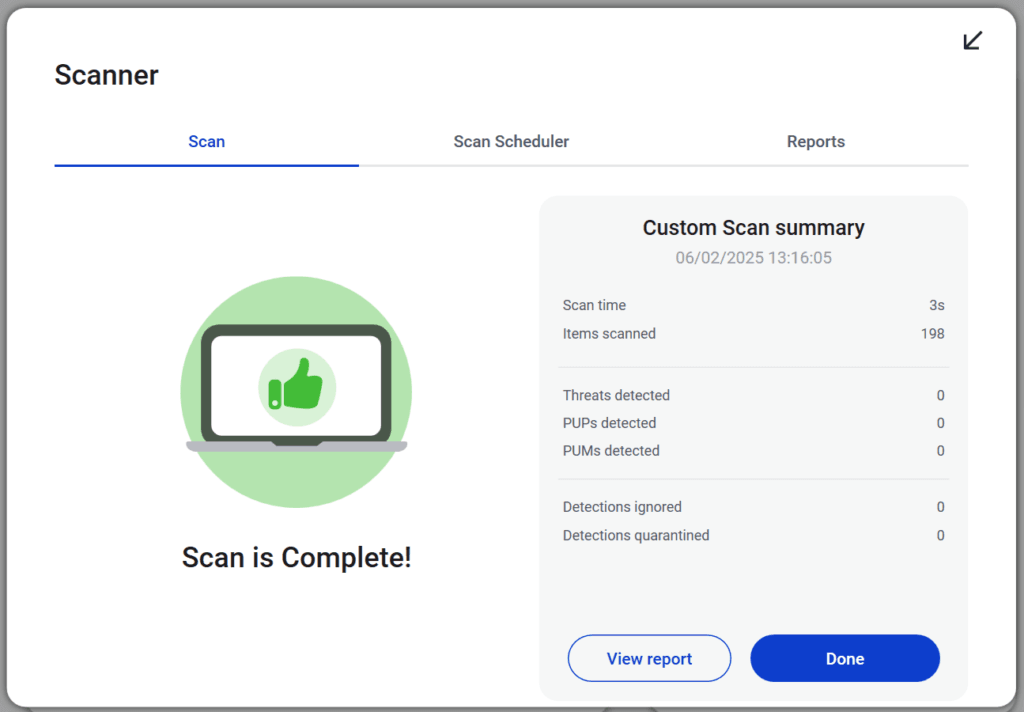Image resolution: width=1024 pixels, height=712 pixels.
Task: Click the Custom Scan summary title
Action: click(753, 227)
